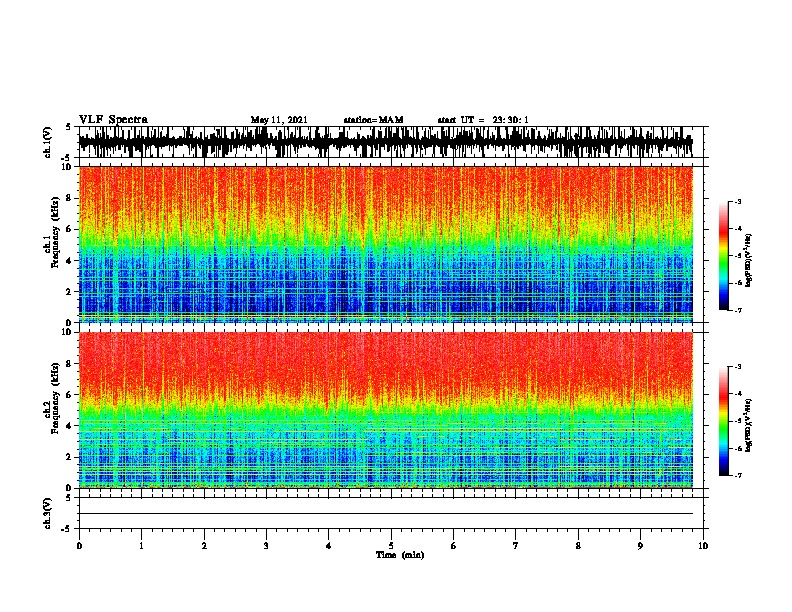The image size is (792, 612).
Task: Click time axis tick label '0'
Action: [x=79, y=545]
